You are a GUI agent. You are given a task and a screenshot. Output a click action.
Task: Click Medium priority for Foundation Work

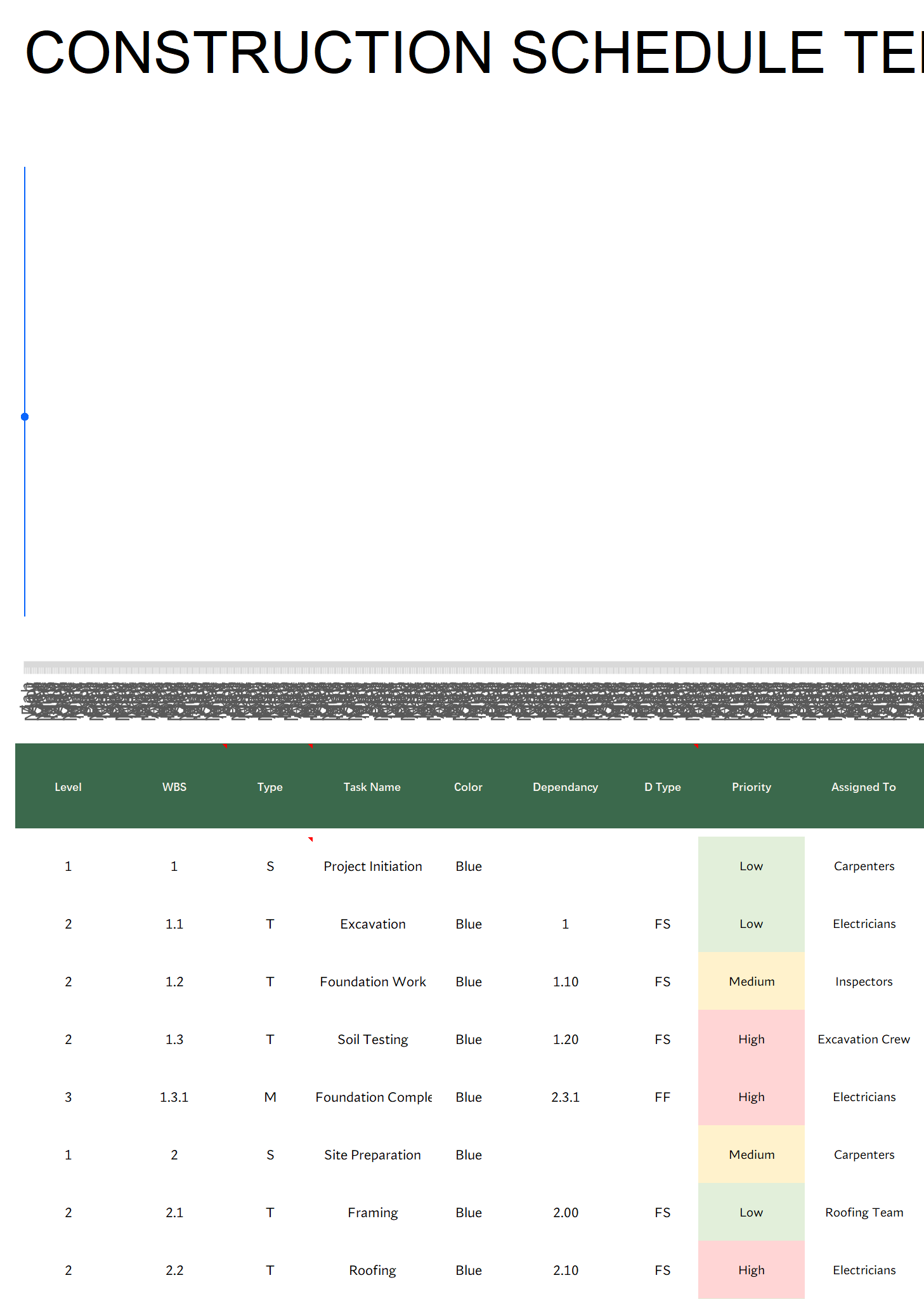[x=752, y=981]
